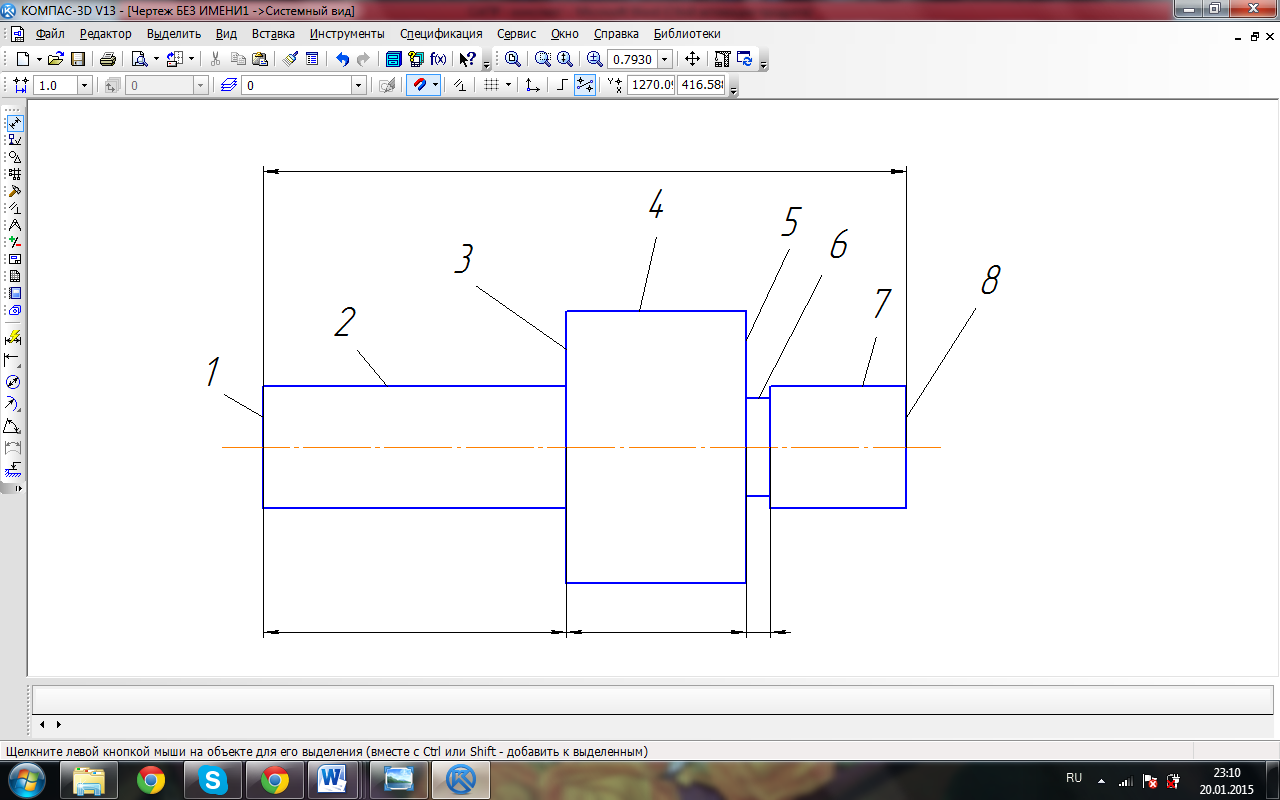Open the library manager icon
This screenshot has width=1280, height=800.
394,59
